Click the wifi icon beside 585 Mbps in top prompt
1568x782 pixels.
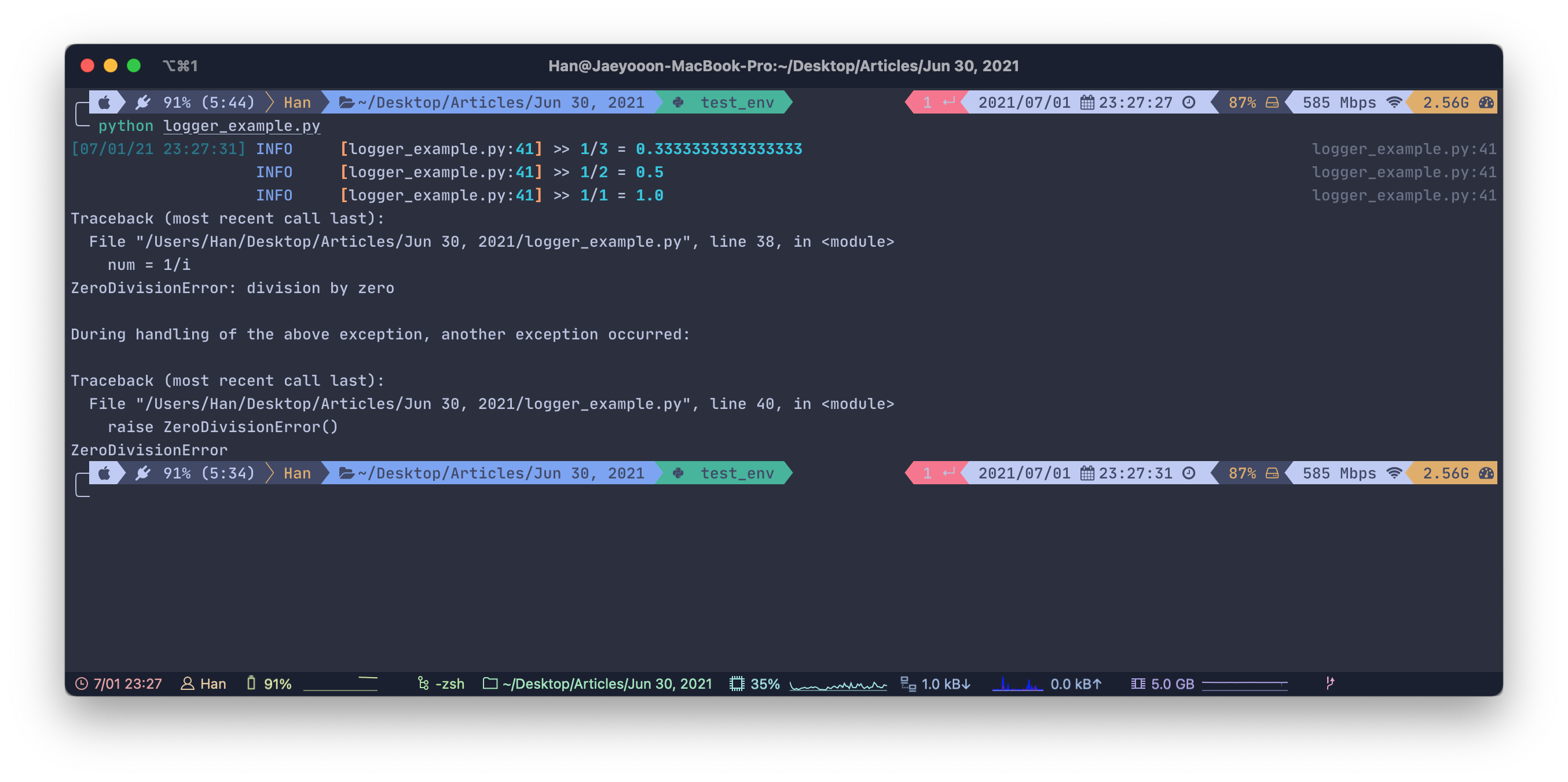point(1394,103)
